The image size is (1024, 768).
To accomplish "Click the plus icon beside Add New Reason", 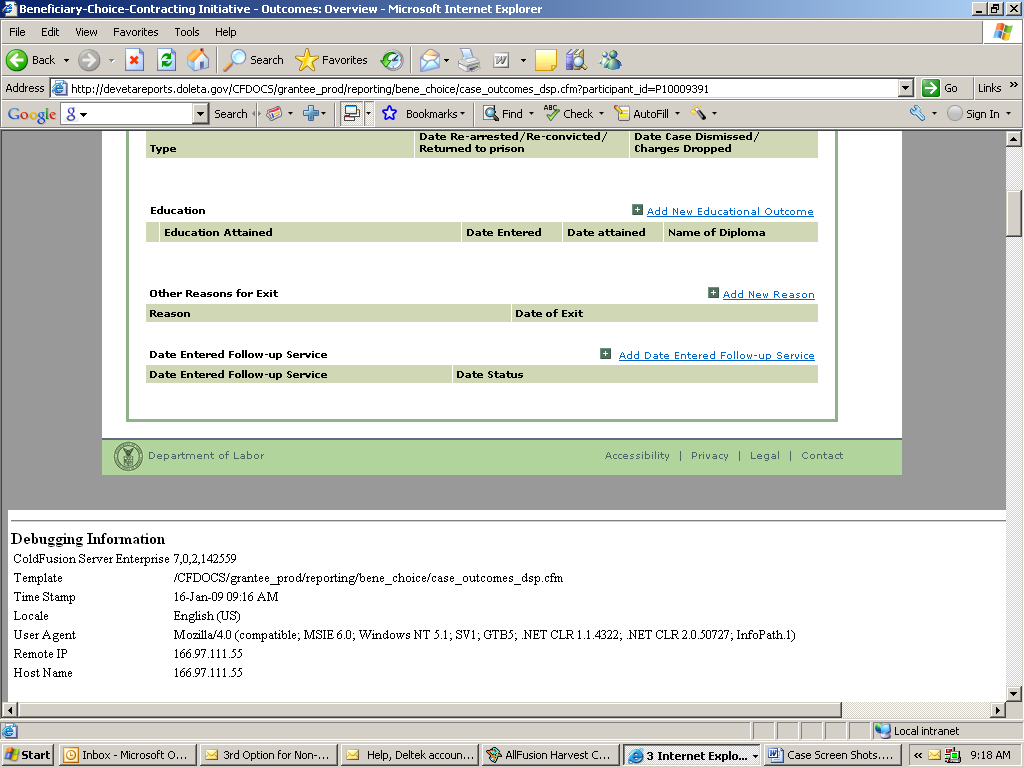I will click(x=713, y=293).
